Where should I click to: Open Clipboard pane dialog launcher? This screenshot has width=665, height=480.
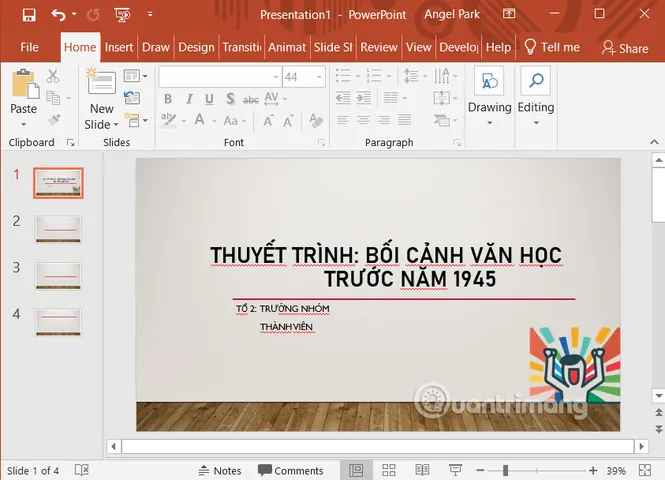(x=70, y=143)
